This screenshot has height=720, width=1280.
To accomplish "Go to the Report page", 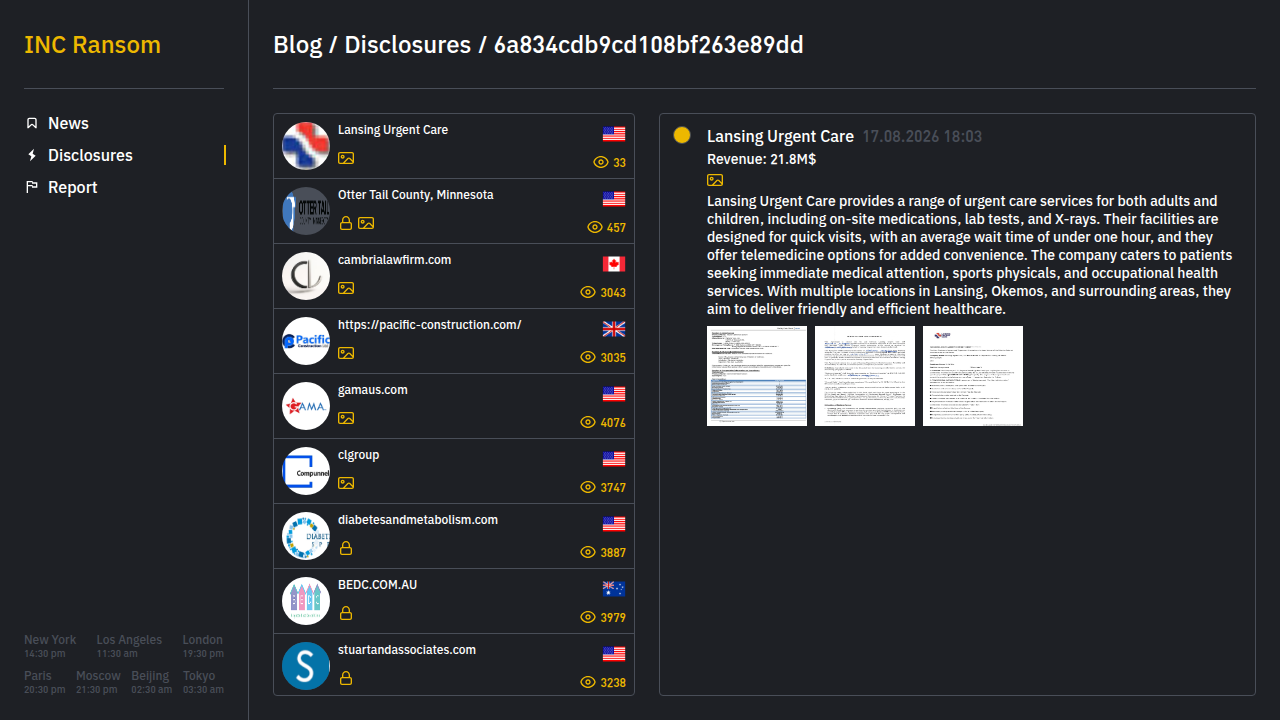I will pyautogui.click(x=73, y=187).
